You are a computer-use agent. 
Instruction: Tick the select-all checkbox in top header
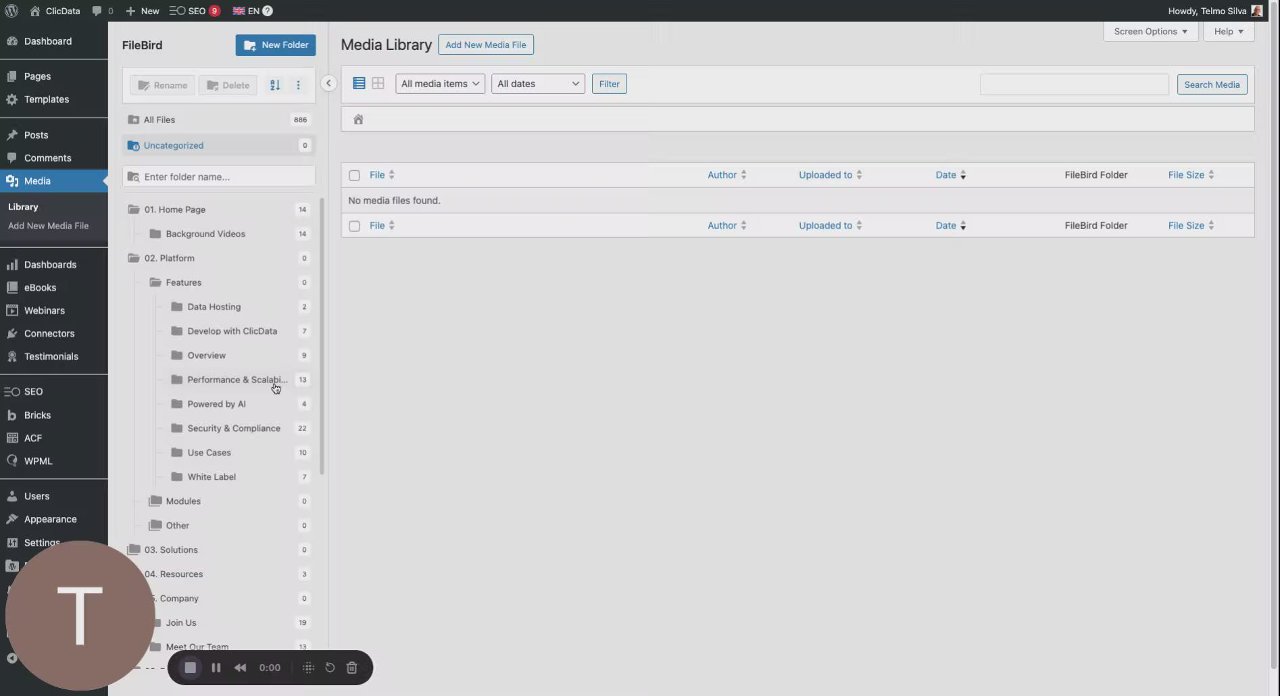[354, 175]
